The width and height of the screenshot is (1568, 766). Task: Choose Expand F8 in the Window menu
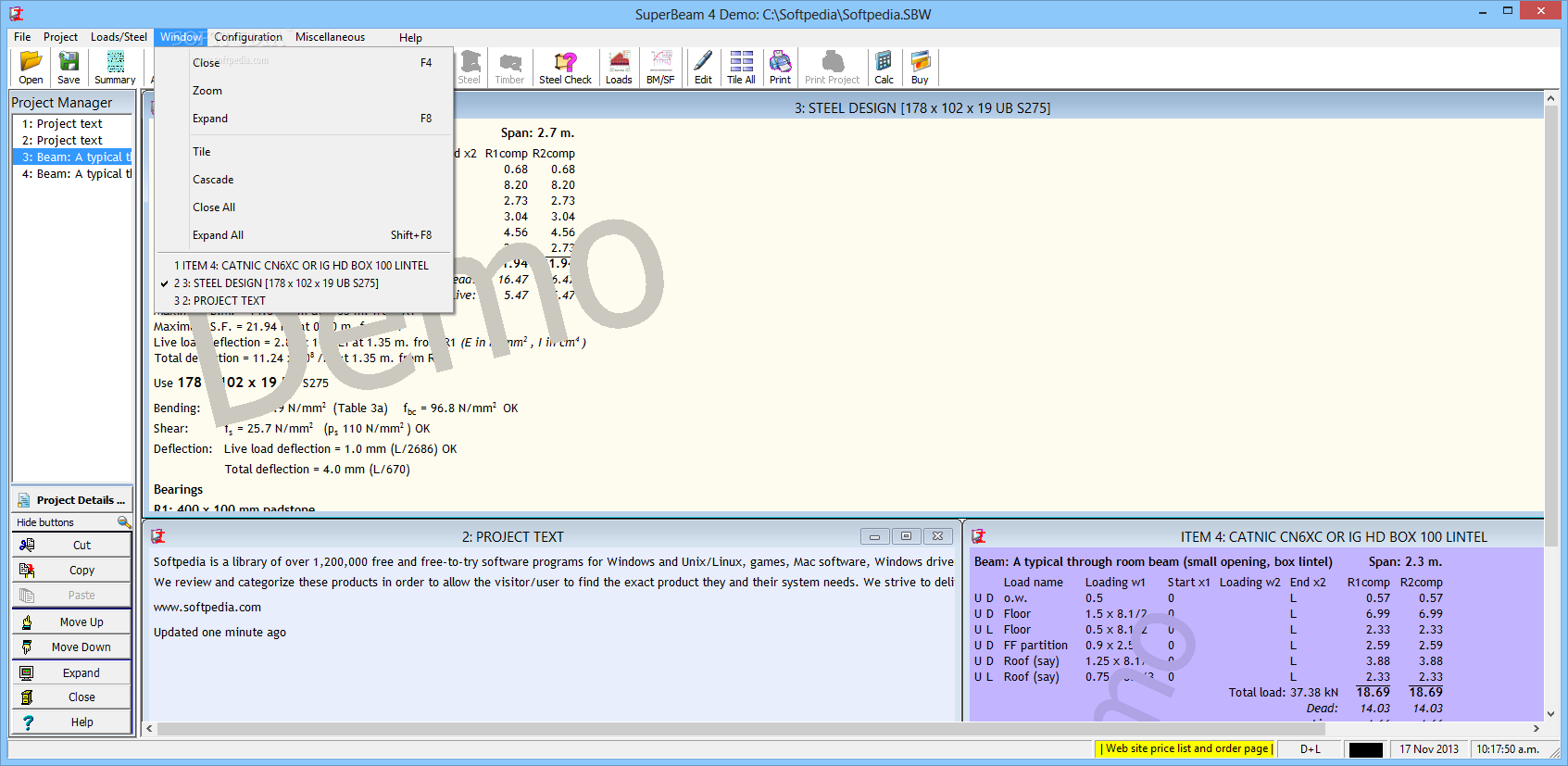pos(304,119)
